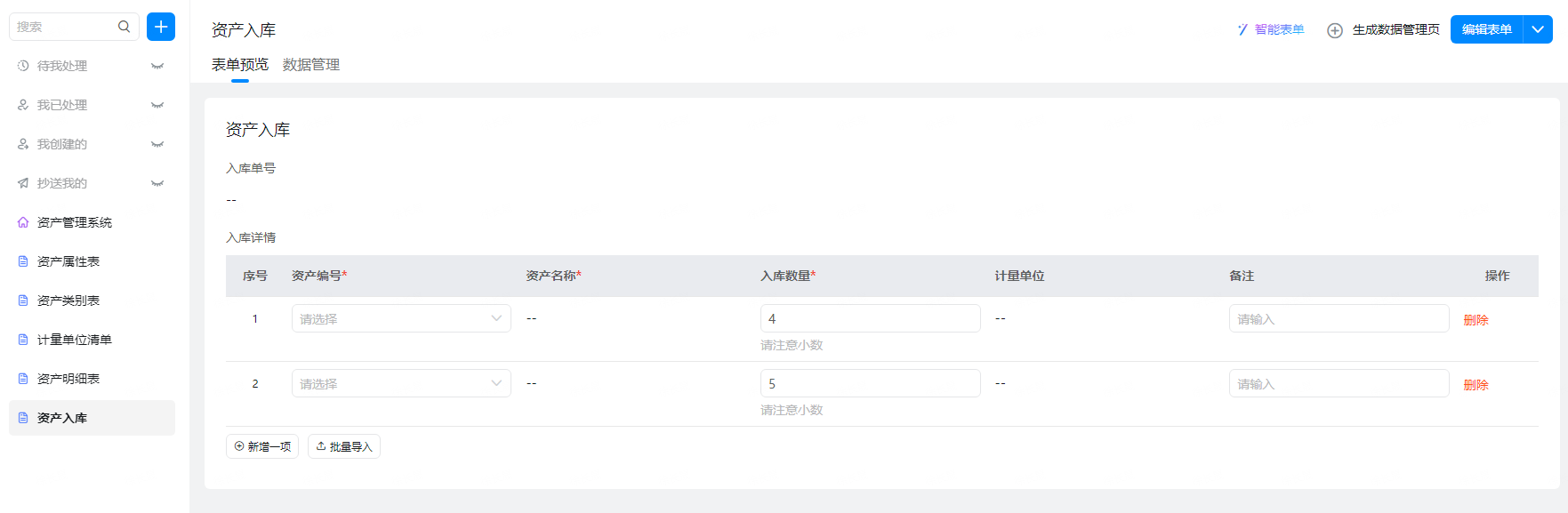Click the document icon next to 资产明细表
The width and height of the screenshot is (1568, 513).
23,379
